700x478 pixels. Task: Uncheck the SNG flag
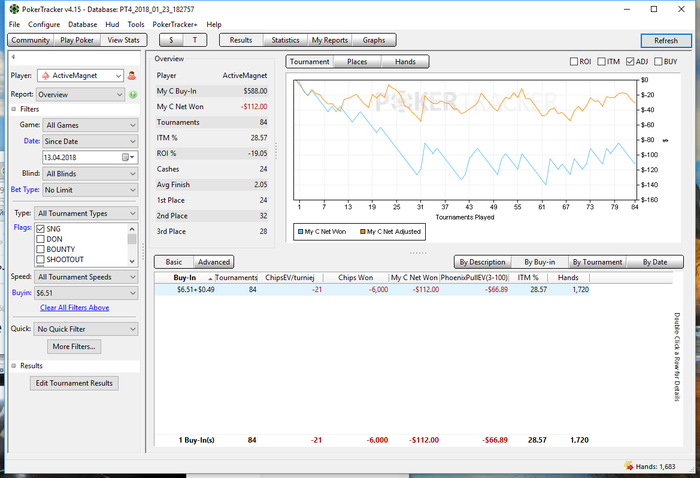(41, 229)
